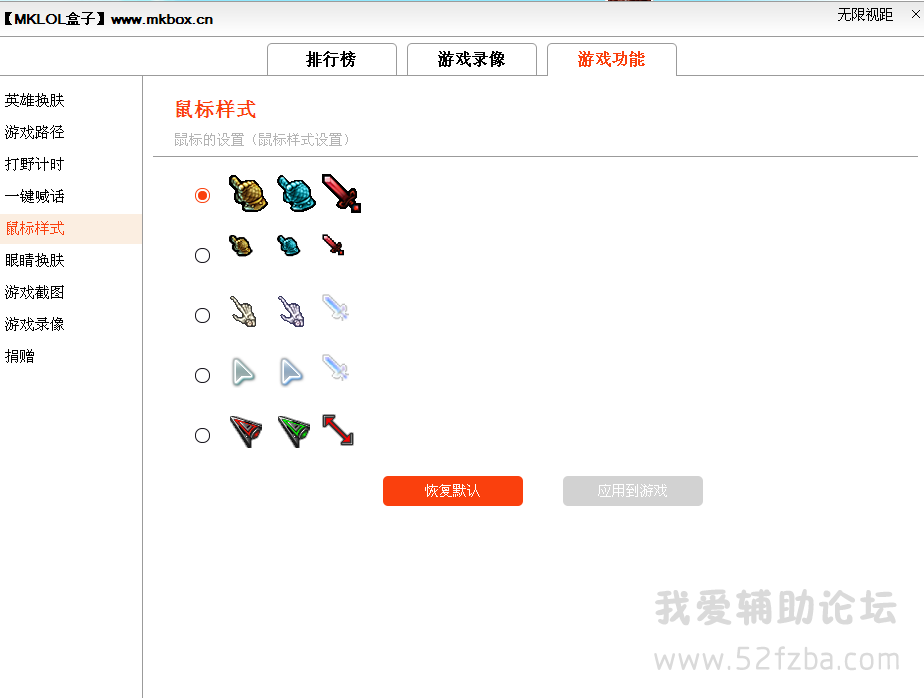This screenshot has width=924, height=698.
Task: Click the purple skeleton hand cursor icon
Action: click(x=291, y=311)
